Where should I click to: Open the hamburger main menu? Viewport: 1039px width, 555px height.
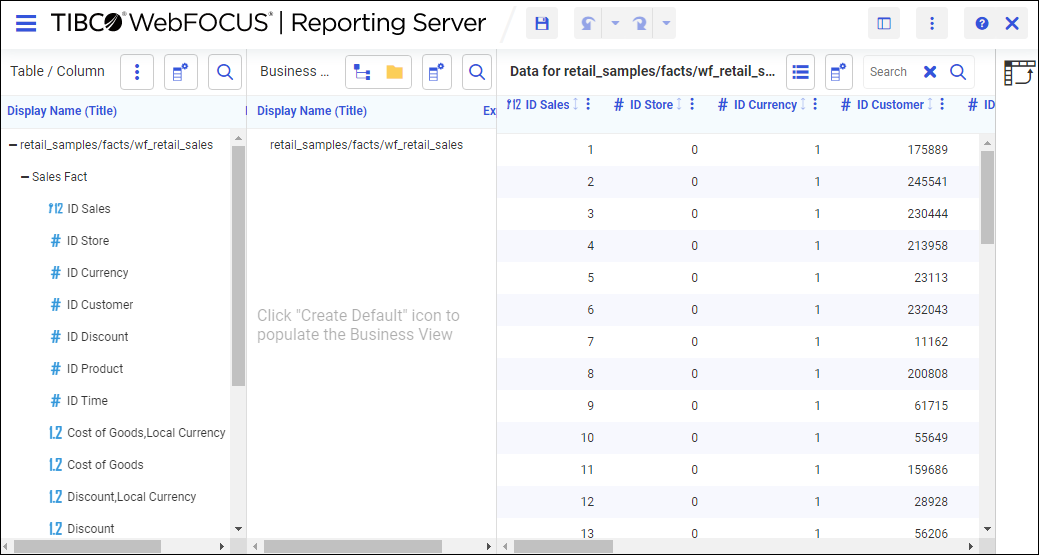(x=26, y=23)
